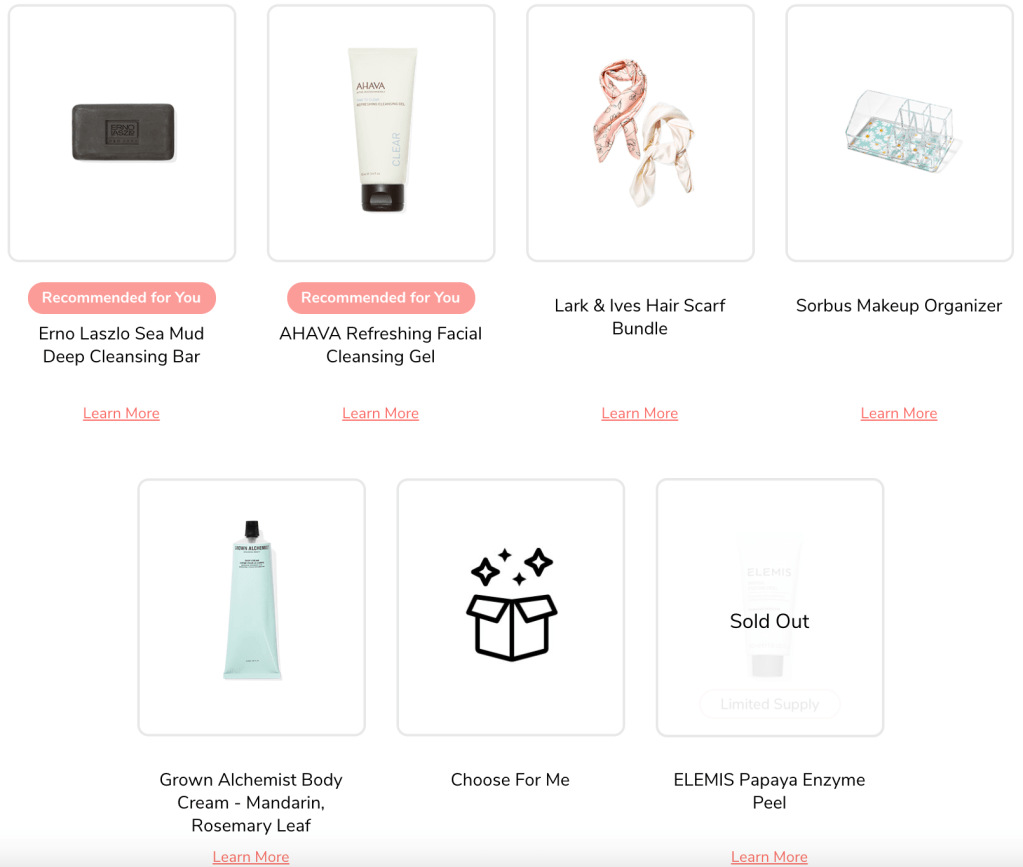Viewport: 1023px width, 867px height.
Task: Click the ELEMIS Papaya Enzyme Peel title
Action: coord(769,791)
